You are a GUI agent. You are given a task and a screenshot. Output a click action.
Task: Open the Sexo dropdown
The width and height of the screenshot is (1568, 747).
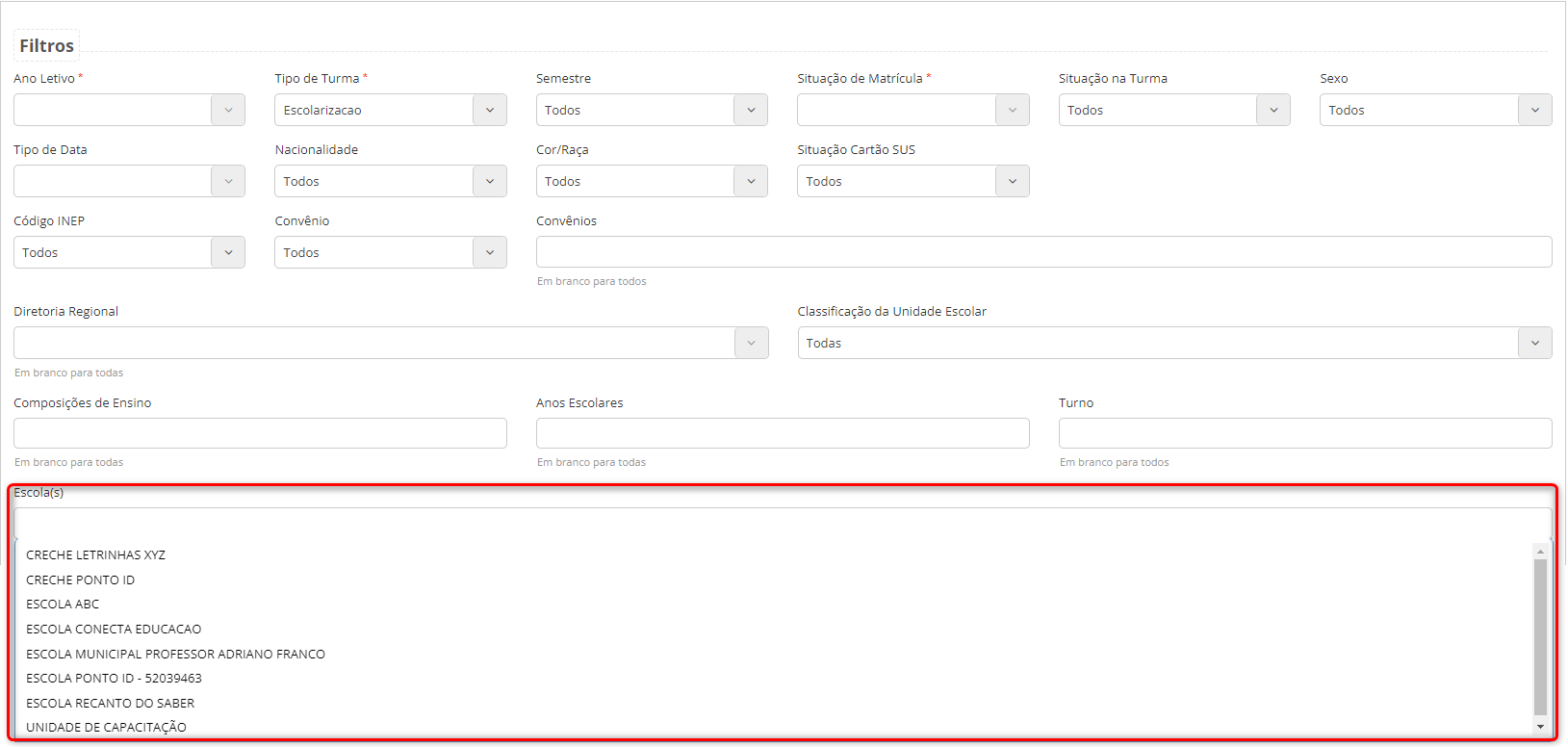pyautogui.click(x=1435, y=110)
